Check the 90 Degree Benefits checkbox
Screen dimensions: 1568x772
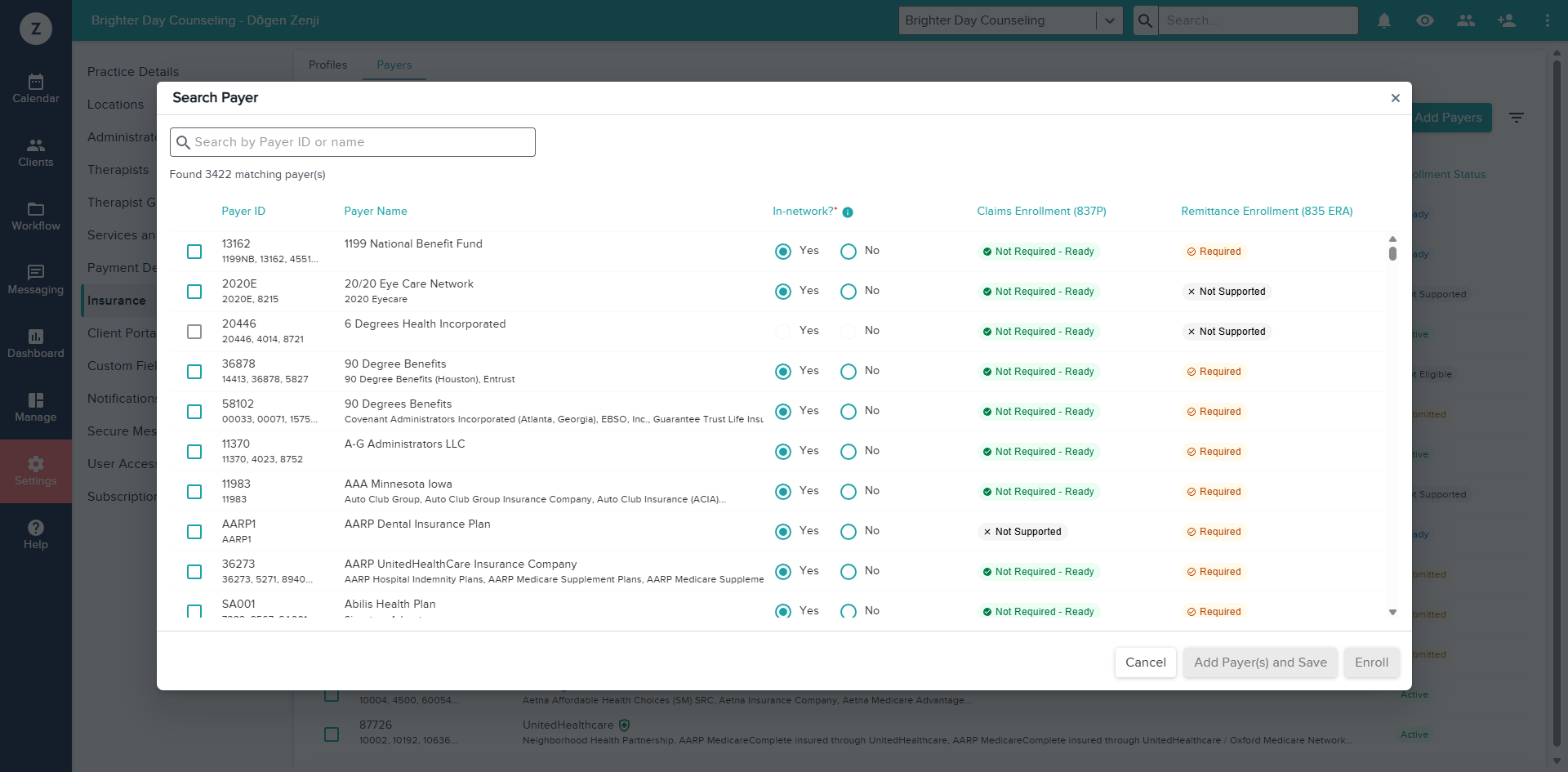click(x=194, y=372)
